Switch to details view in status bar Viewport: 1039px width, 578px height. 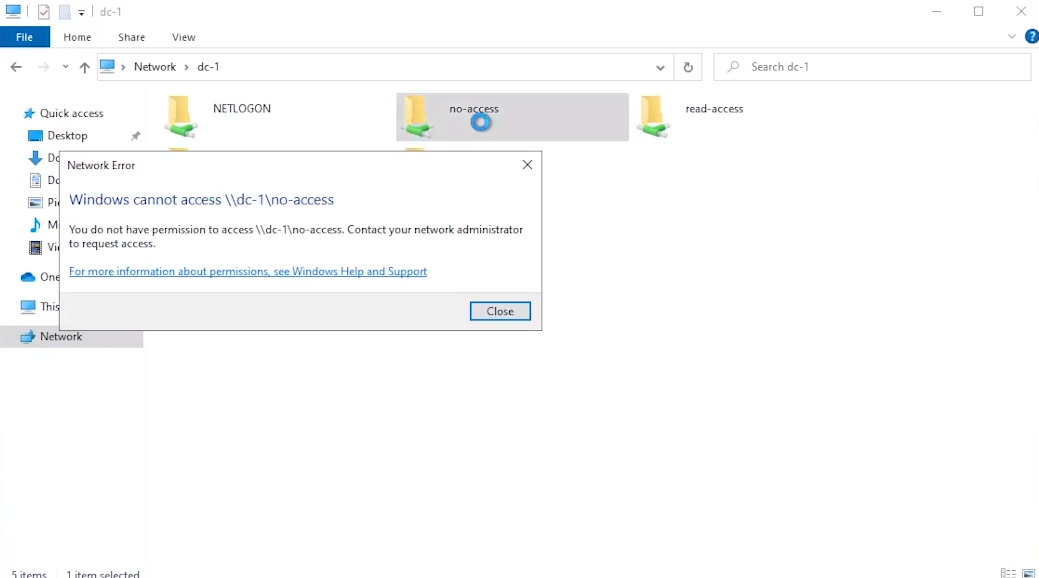coord(1008,573)
